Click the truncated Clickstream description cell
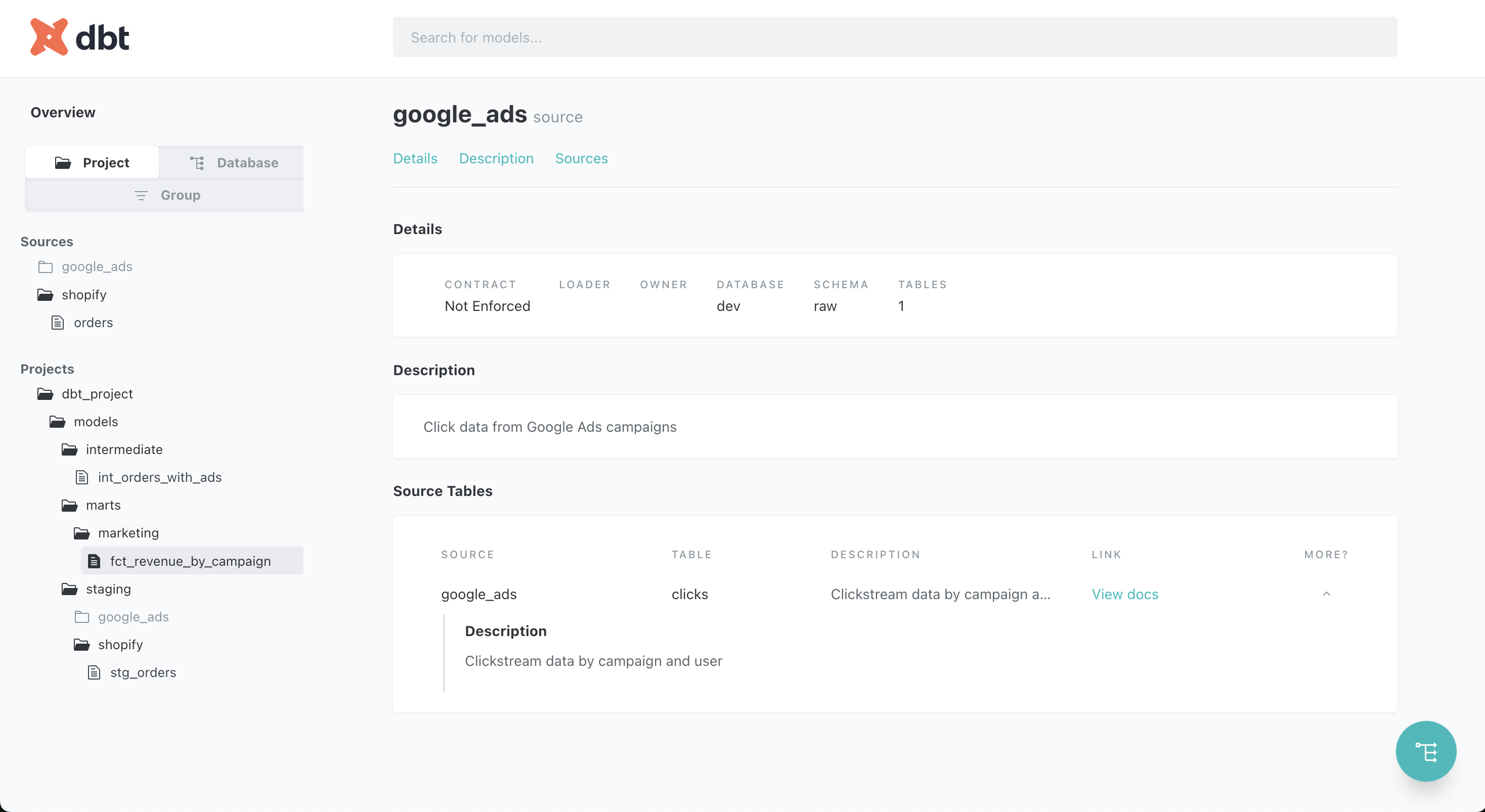This screenshot has height=812, width=1485. point(940,594)
